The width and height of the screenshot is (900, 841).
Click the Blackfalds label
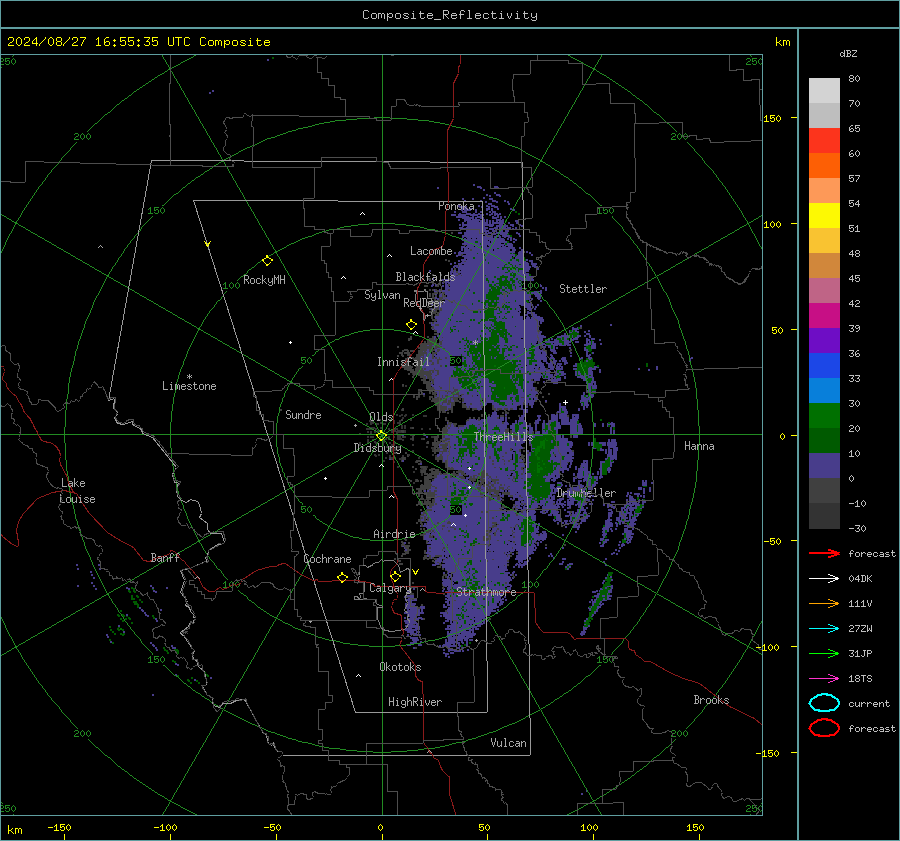pos(425,277)
